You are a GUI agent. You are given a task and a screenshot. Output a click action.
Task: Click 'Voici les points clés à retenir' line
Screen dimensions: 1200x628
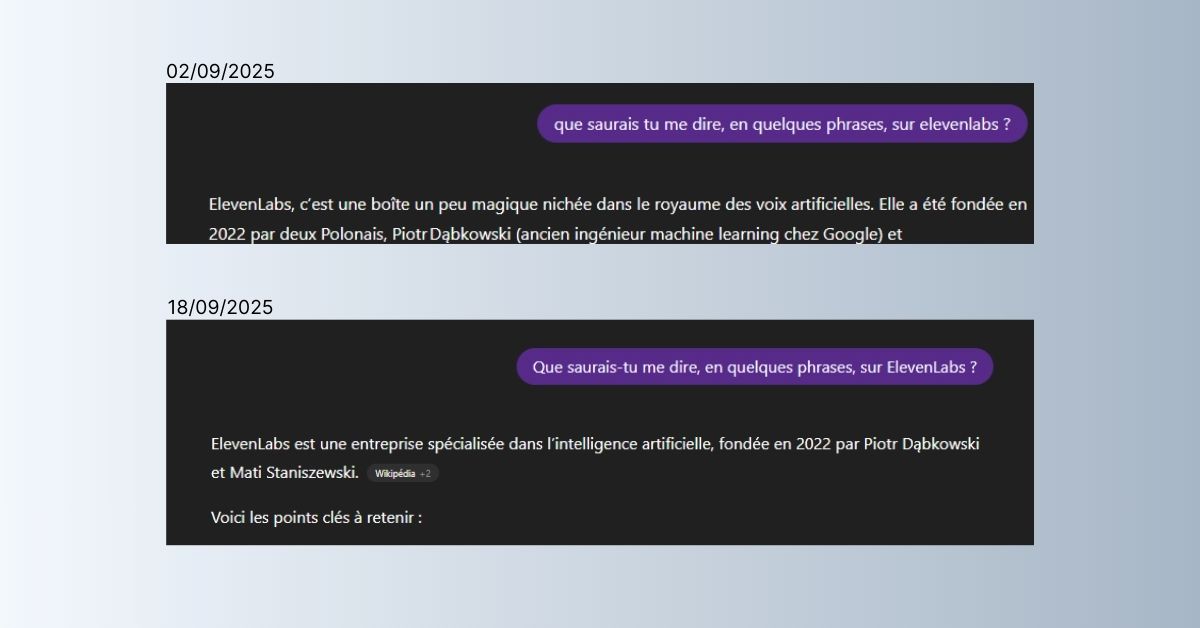tap(316, 518)
